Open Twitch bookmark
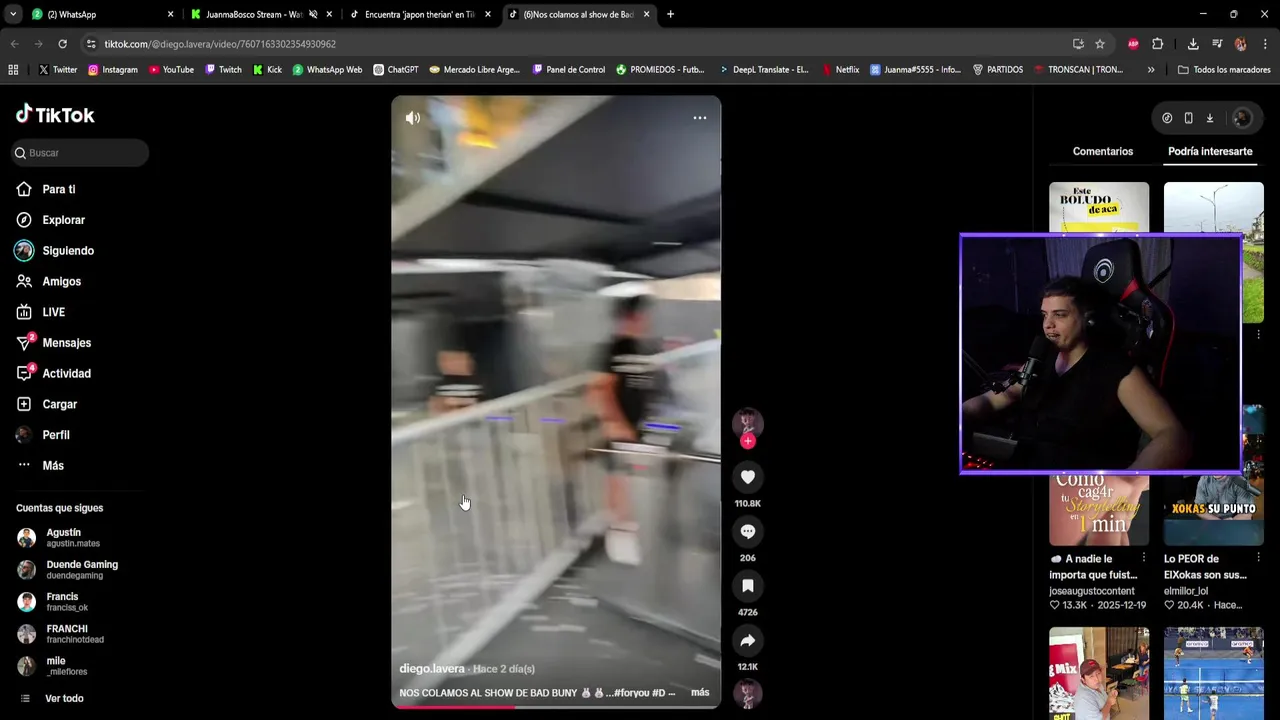Image resolution: width=1280 pixels, height=720 pixels. tap(223, 70)
